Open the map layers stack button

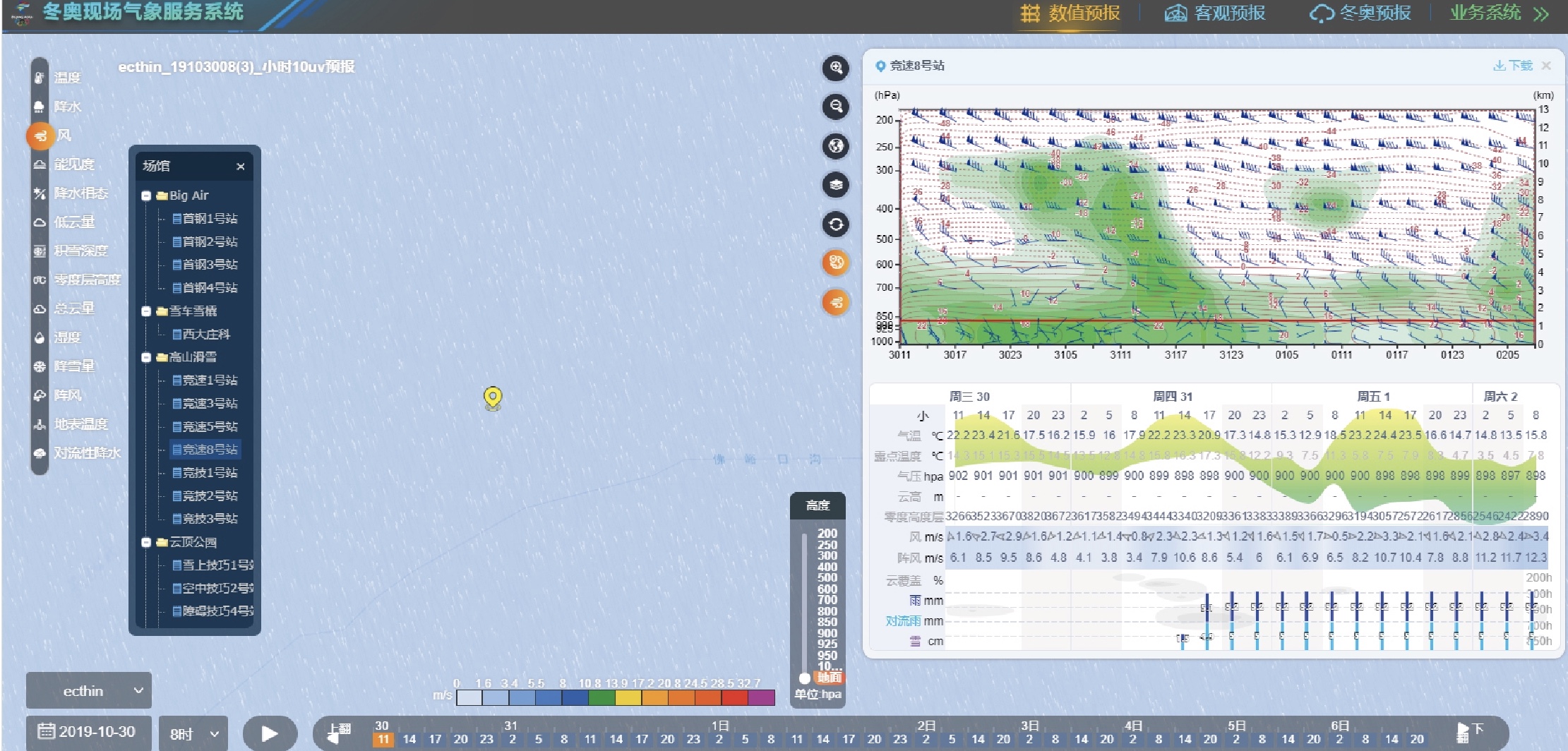click(836, 185)
